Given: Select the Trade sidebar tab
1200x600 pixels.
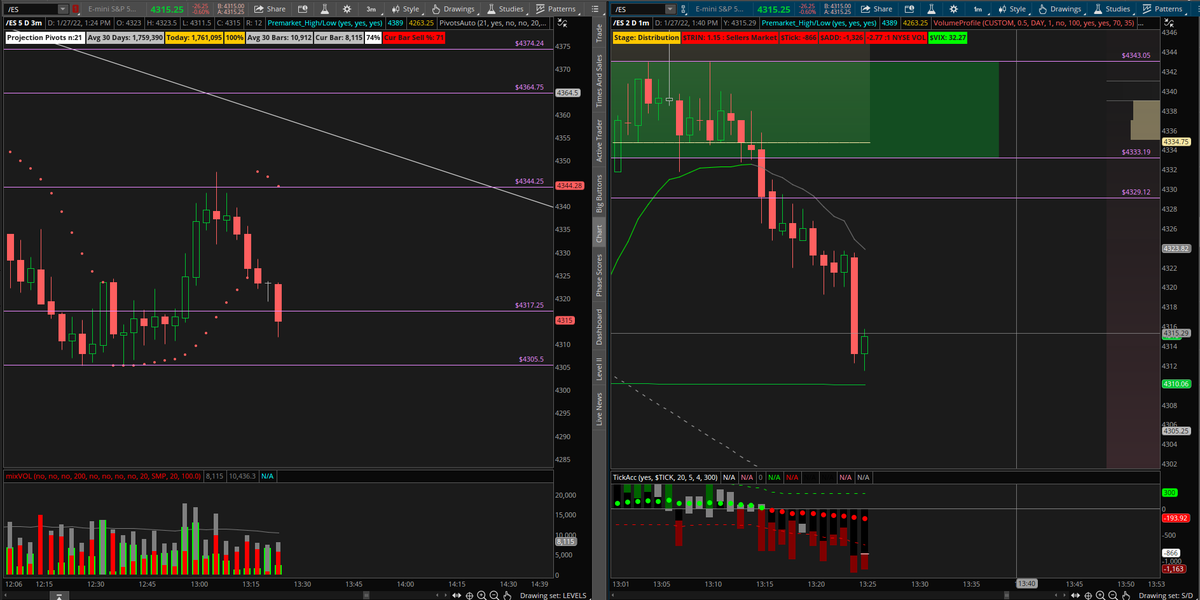Looking at the screenshot, I should pyautogui.click(x=599, y=32).
